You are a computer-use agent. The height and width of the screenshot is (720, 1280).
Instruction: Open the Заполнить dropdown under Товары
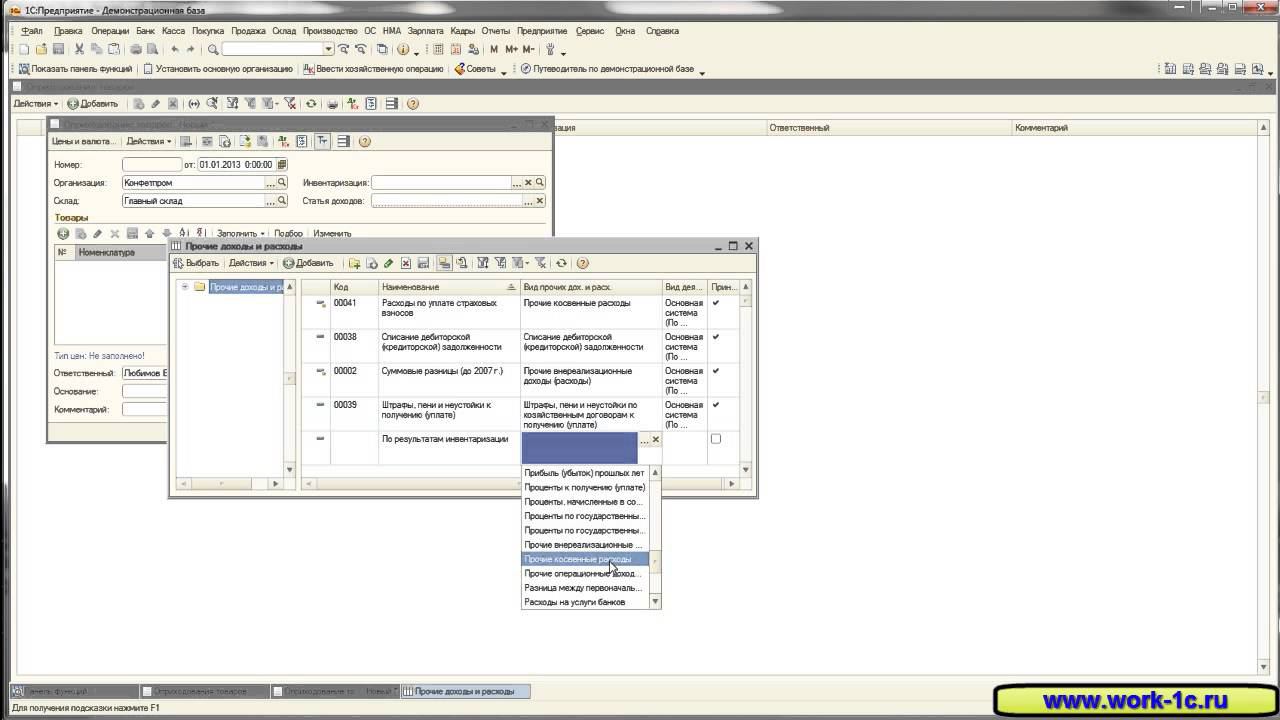[x=241, y=233]
